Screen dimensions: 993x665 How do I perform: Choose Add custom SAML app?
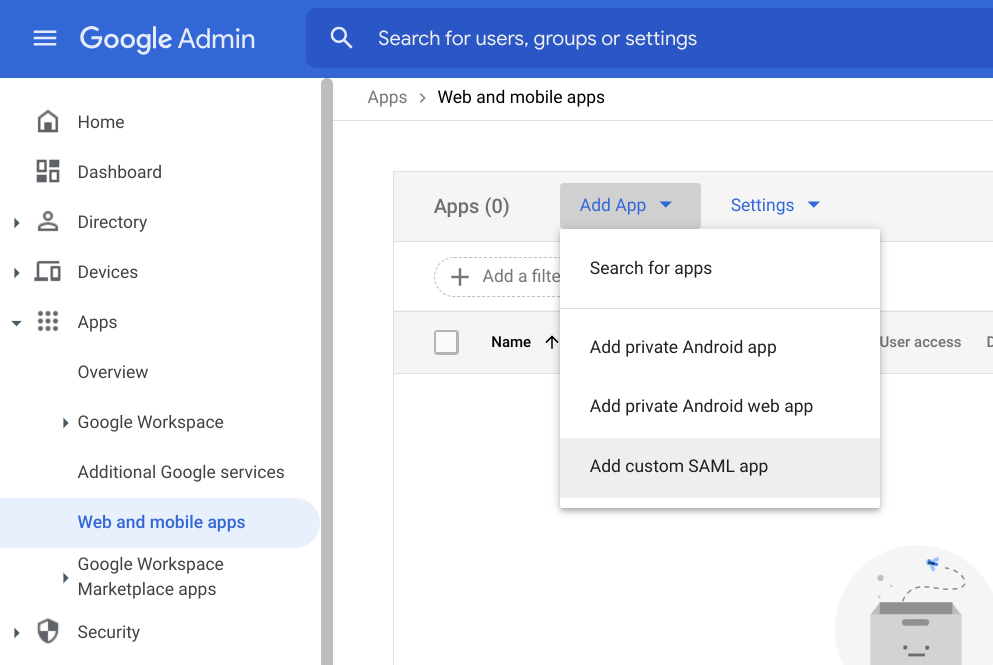click(720, 467)
